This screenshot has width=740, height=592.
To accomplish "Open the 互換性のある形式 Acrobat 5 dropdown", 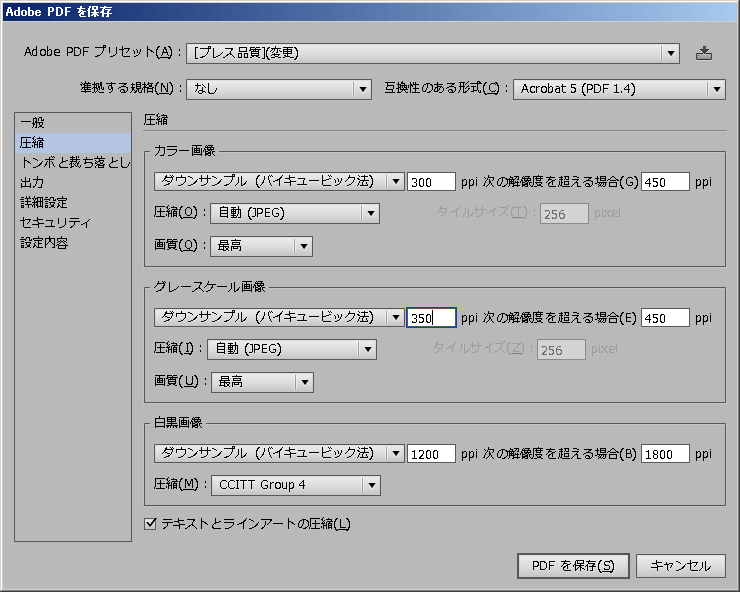I will click(x=619, y=89).
